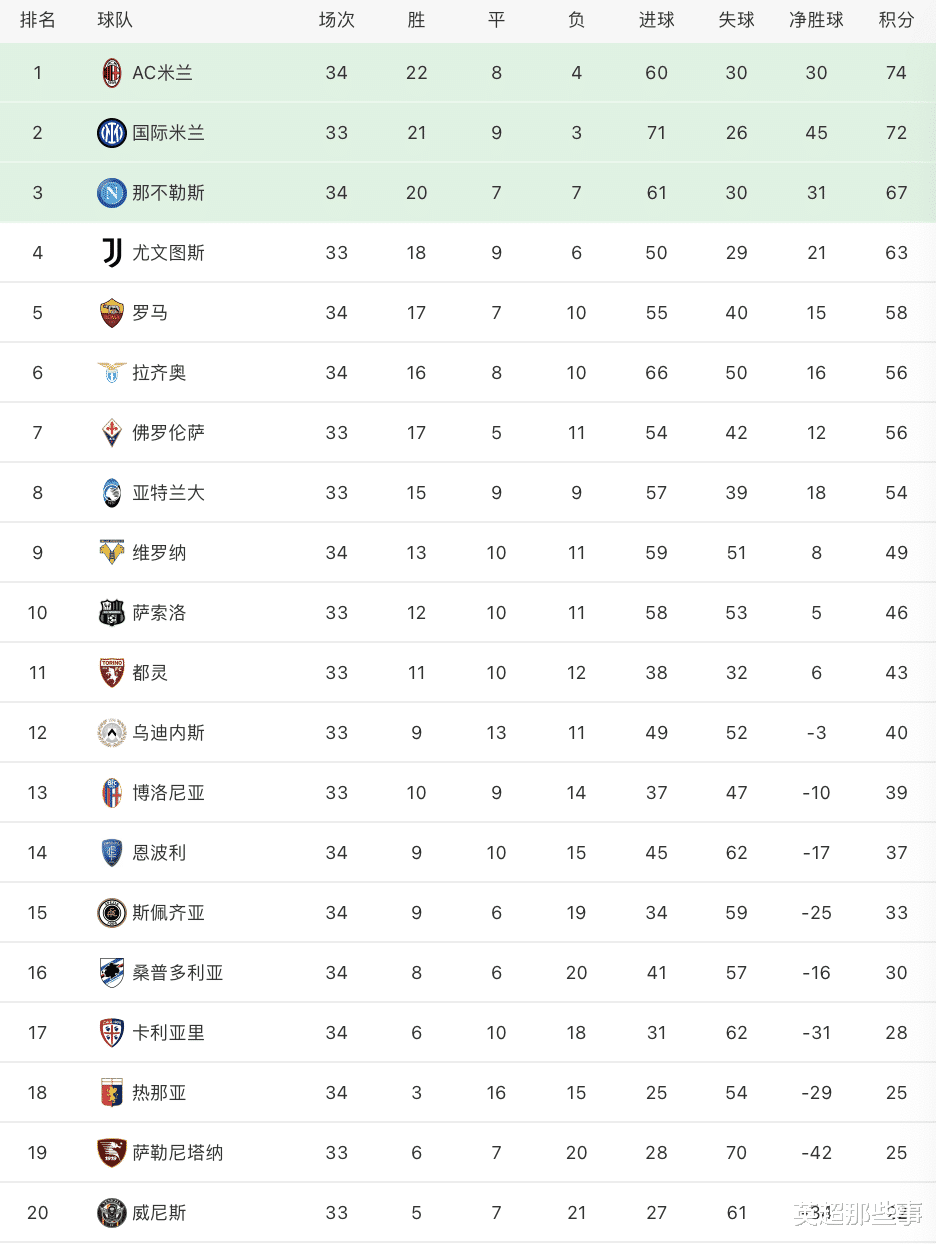Screen dimensions: 936x1244
Task: Click the 乌迪内斯 team name
Action: click(x=168, y=733)
